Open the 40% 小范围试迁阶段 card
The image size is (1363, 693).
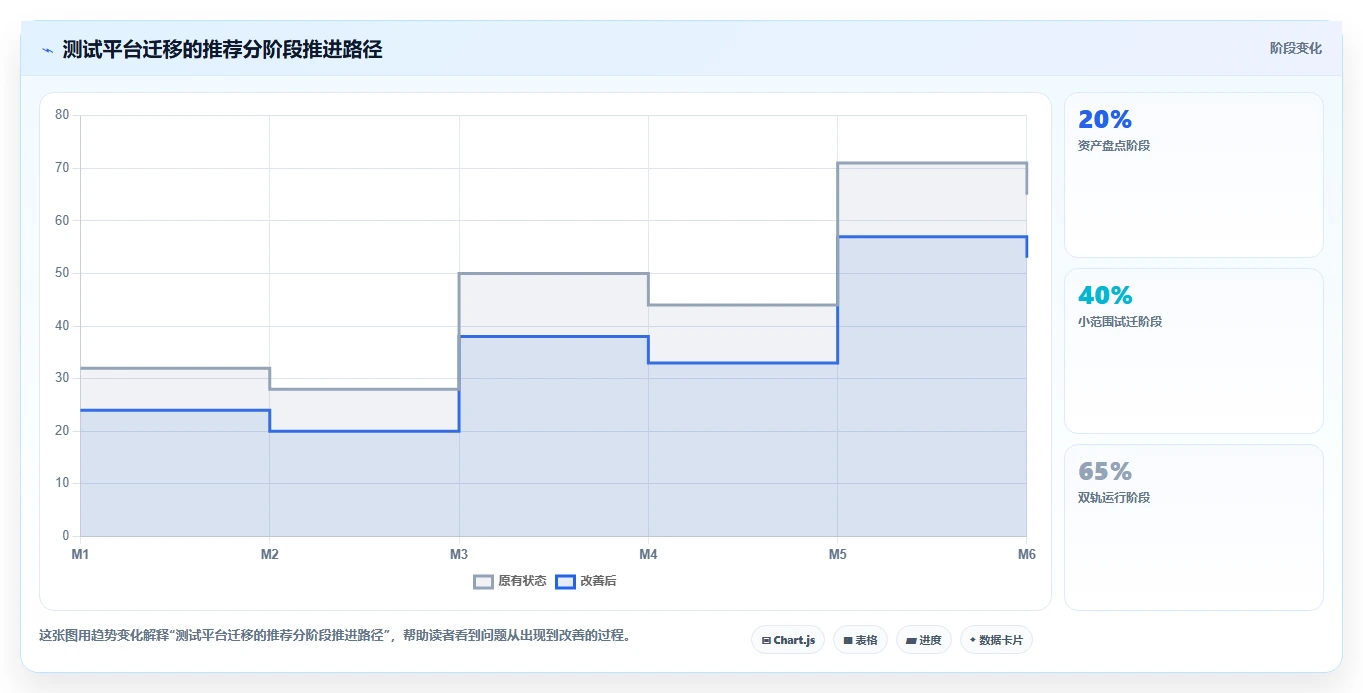click(x=1194, y=351)
